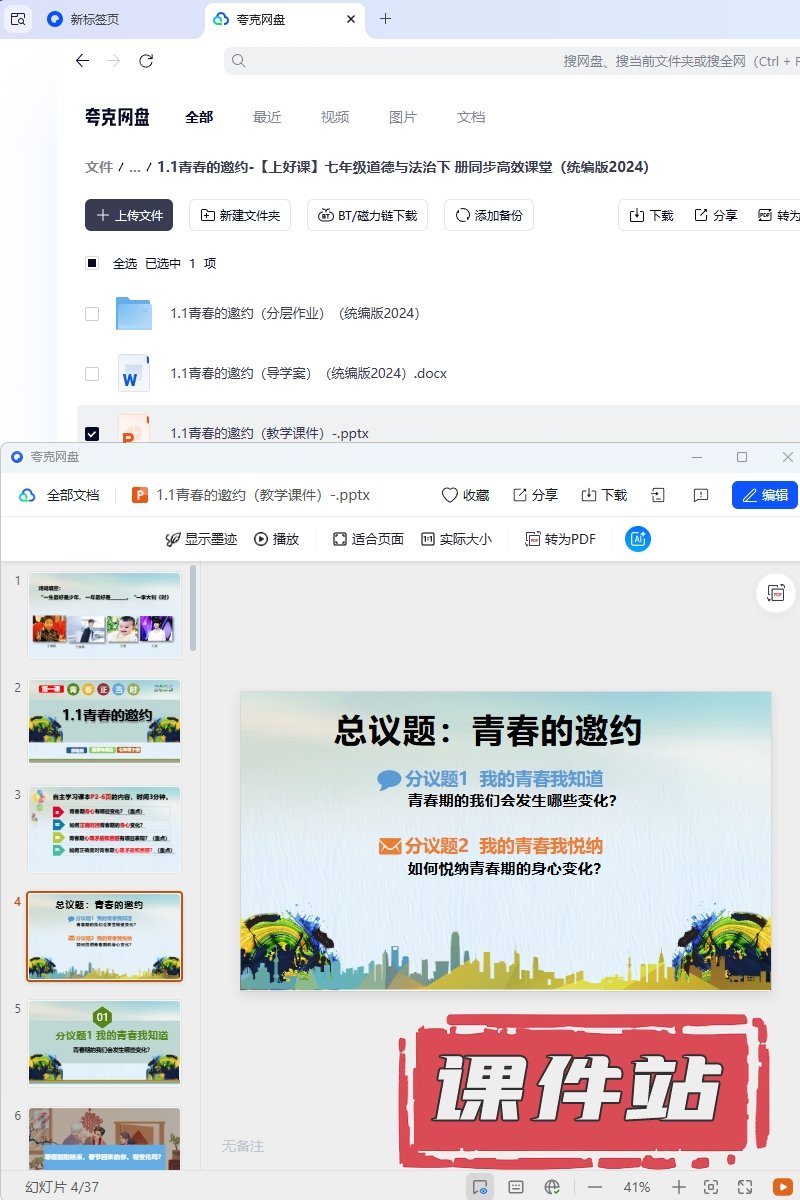Expand the breadcrumb ellipsis path
800x1200 pixels.
coord(134,167)
